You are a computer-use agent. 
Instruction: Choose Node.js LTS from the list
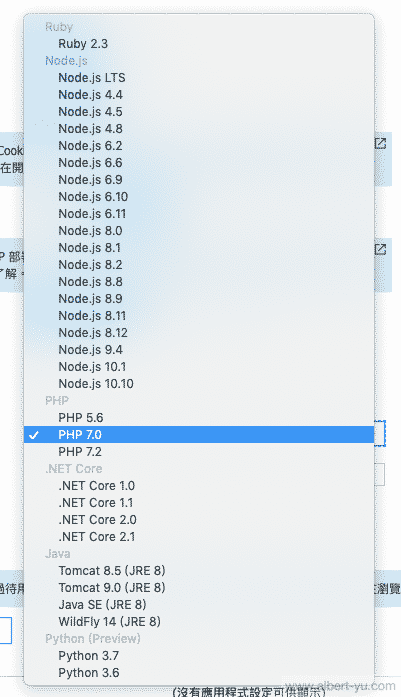[x=199, y=78]
